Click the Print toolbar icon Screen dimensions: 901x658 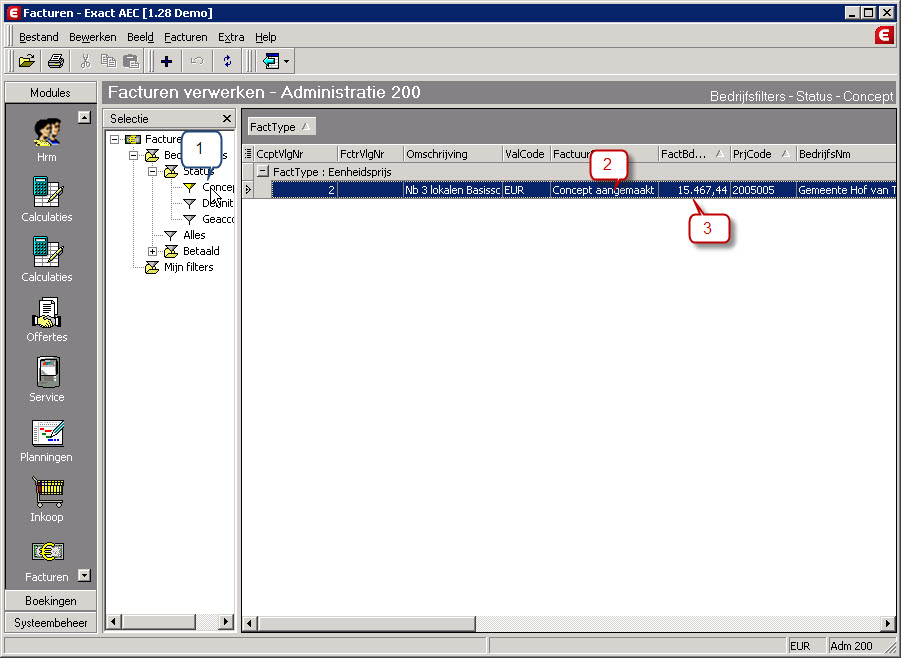tap(56, 61)
